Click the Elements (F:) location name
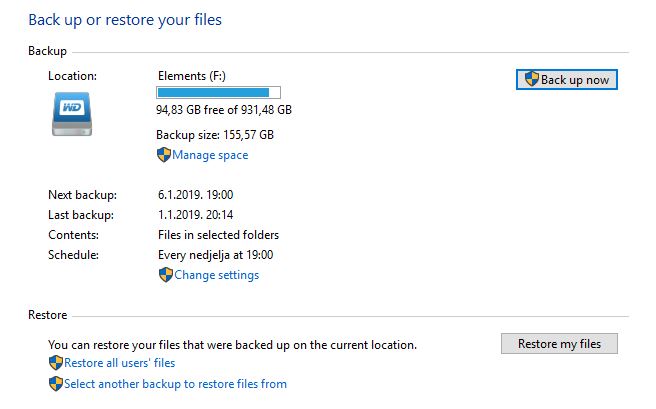Screen dimensions: 656x409 (x=192, y=76)
